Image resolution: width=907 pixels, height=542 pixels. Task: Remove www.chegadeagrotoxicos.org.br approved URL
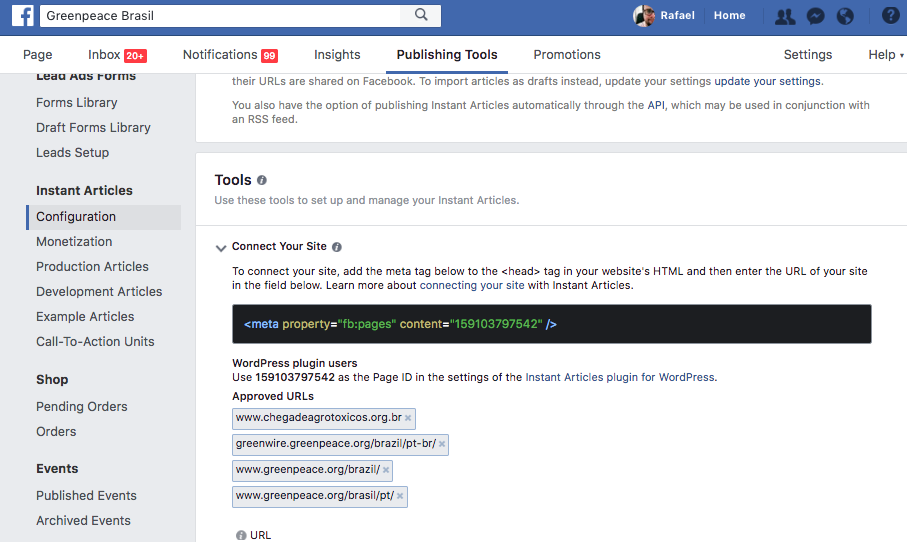coord(408,418)
